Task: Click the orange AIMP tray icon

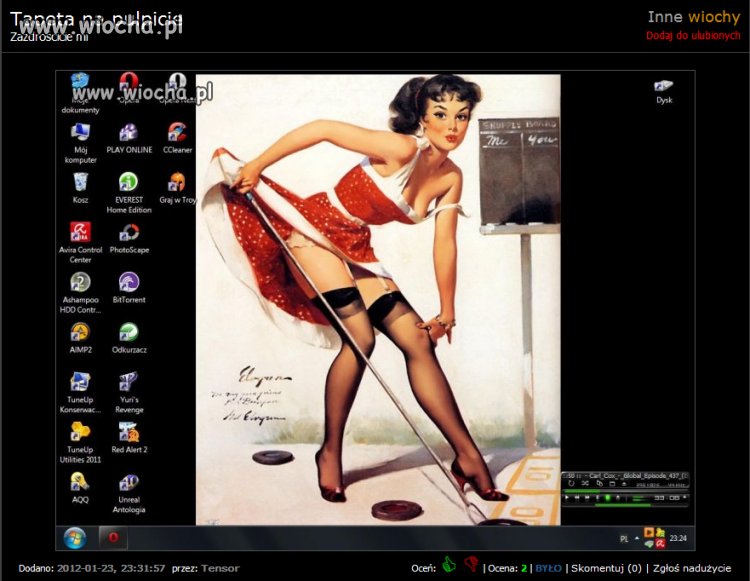Action: coord(649,532)
